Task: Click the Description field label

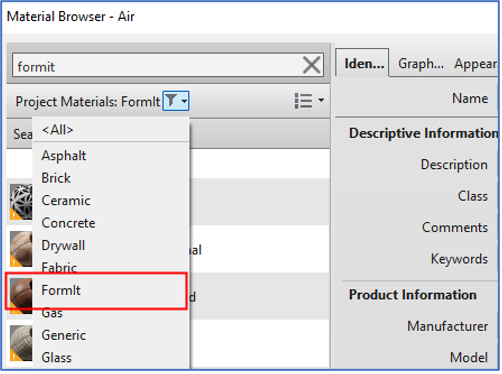Action: tap(454, 165)
